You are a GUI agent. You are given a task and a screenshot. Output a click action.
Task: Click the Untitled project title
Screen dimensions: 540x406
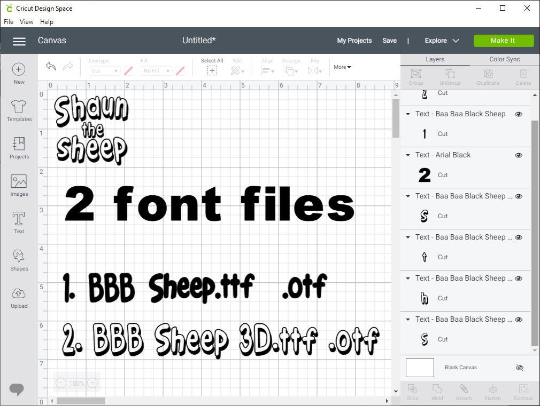pyautogui.click(x=199, y=40)
